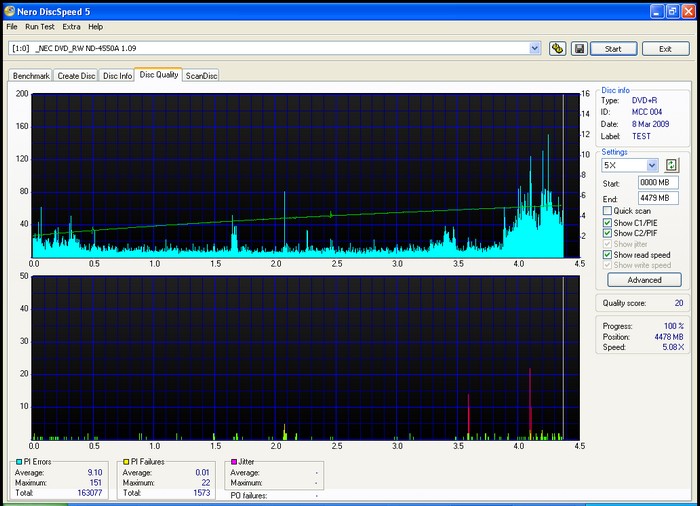
Task: Click the Jitter magenta legend icon
Action: click(235, 462)
